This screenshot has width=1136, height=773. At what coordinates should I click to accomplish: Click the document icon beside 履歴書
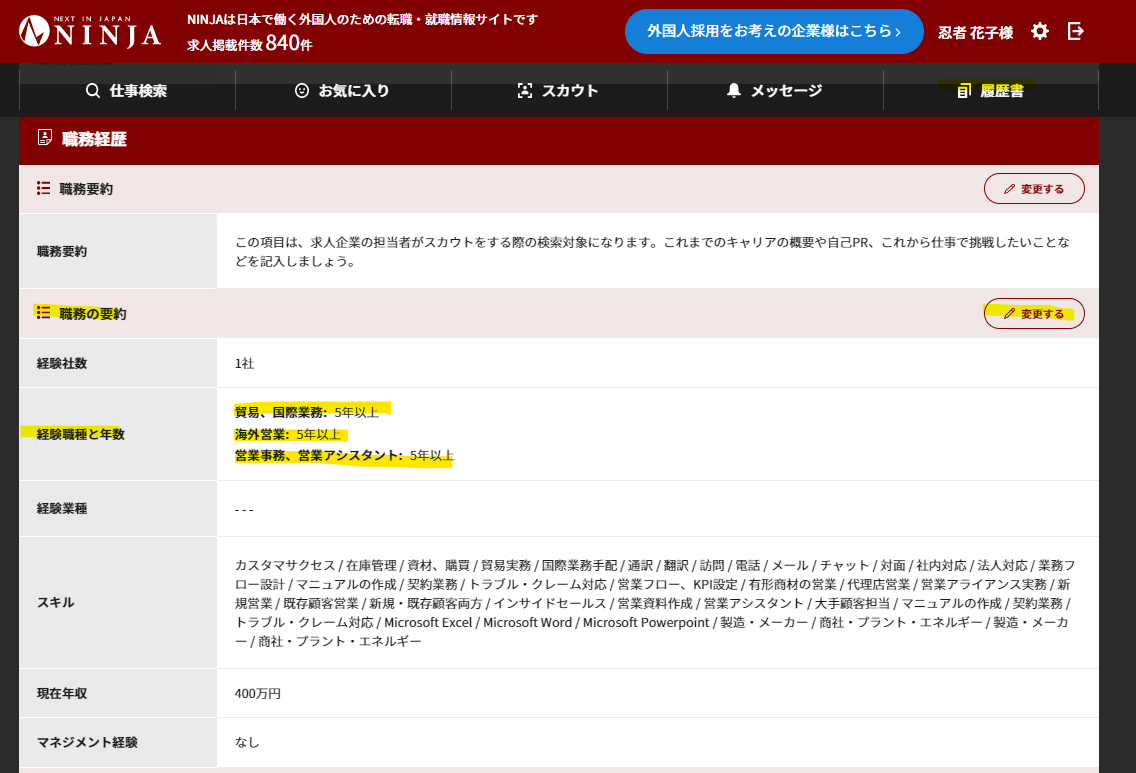pos(964,91)
